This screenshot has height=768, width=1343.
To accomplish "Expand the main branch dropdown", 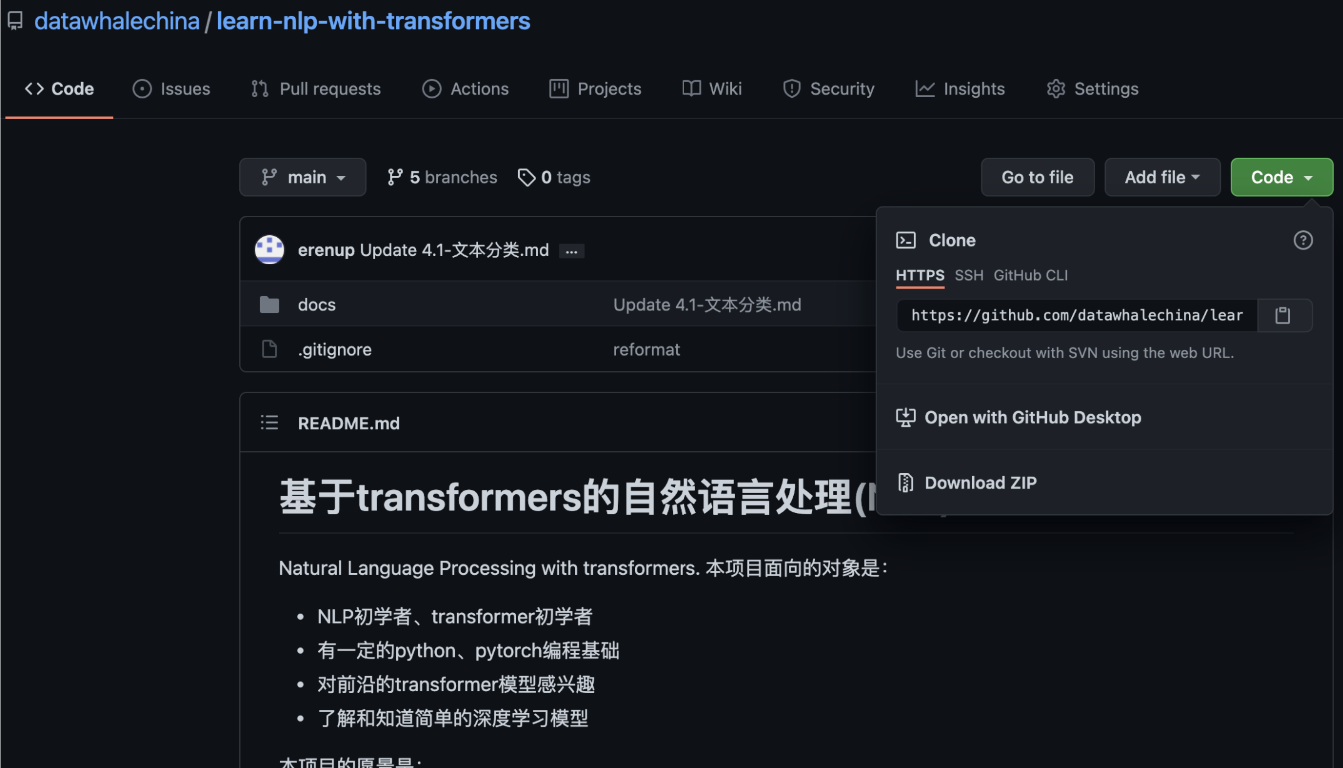I will (x=302, y=177).
